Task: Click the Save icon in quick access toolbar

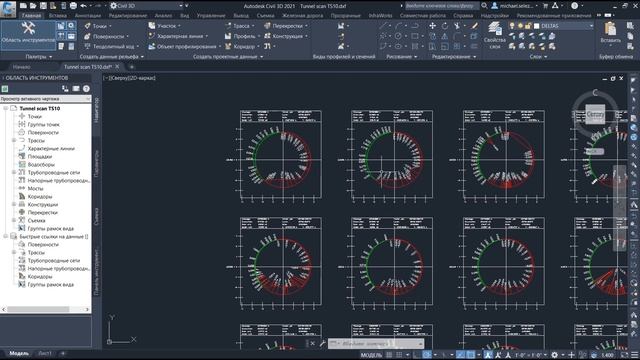Action: pos(43,6)
